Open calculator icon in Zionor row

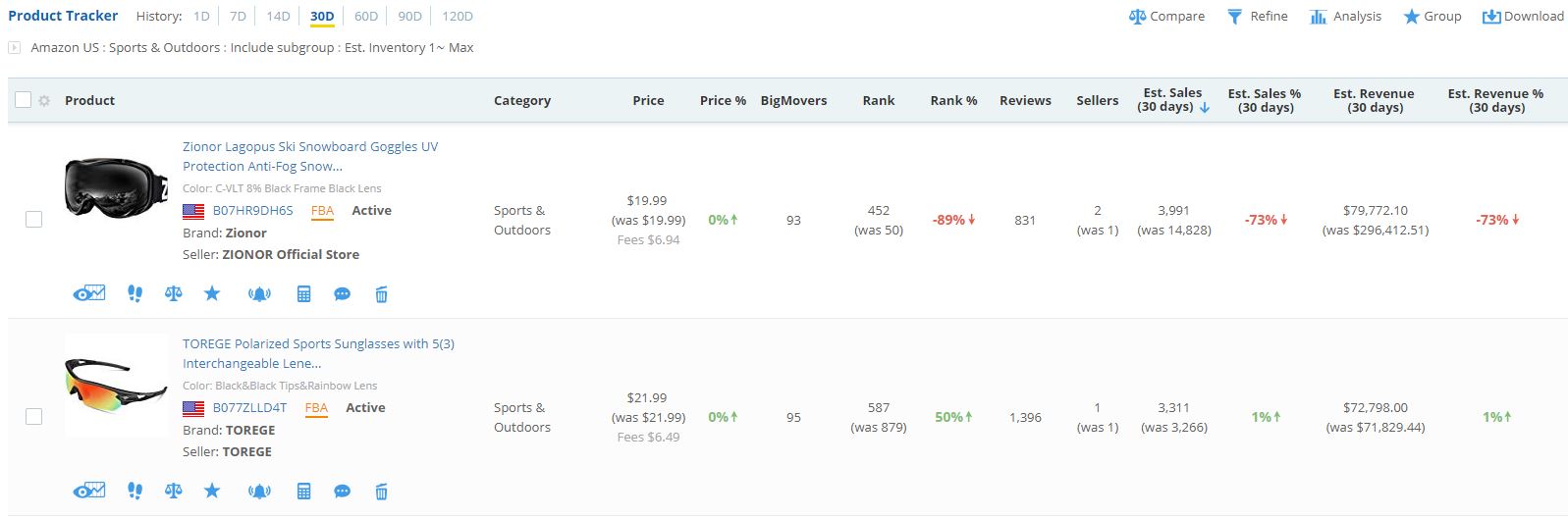pyautogui.click(x=304, y=294)
